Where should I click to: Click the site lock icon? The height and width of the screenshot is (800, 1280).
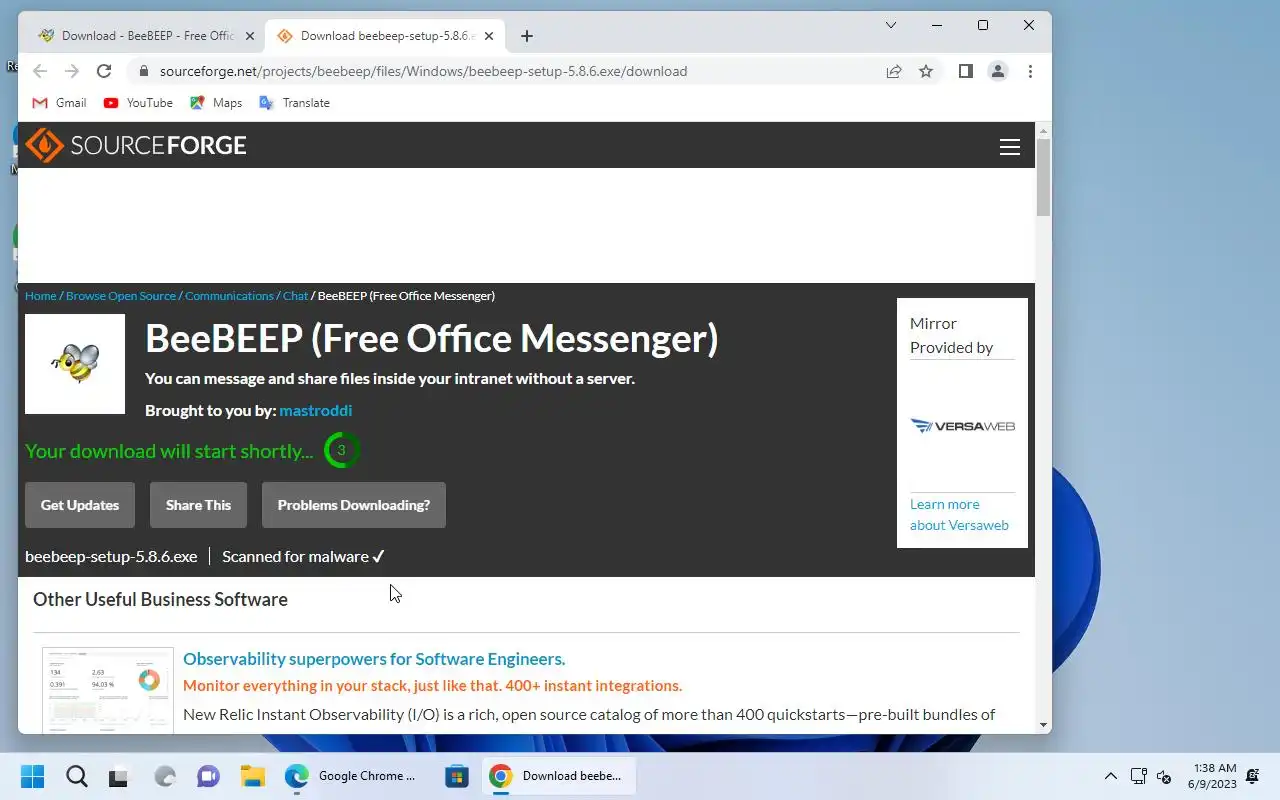(x=143, y=71)
